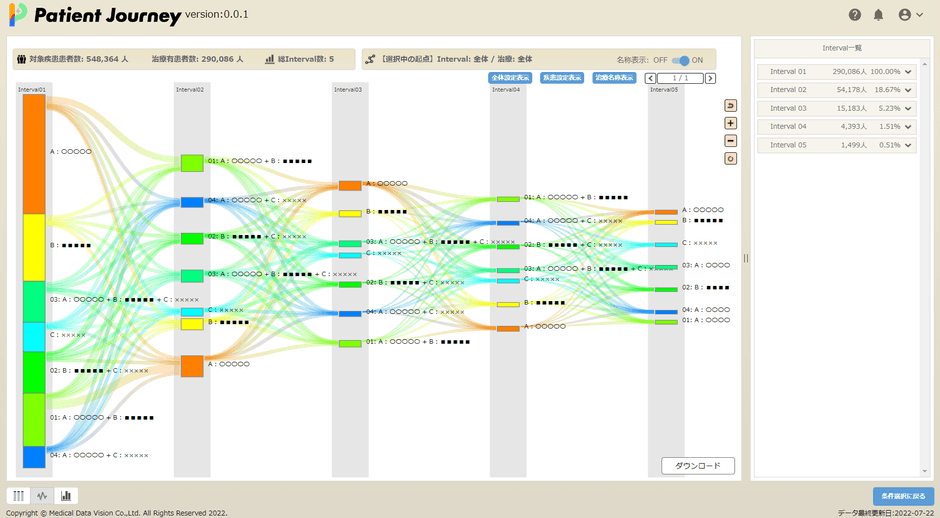Open the help question mark icon
The image size is (940, 518).
[x=855, y=15]
